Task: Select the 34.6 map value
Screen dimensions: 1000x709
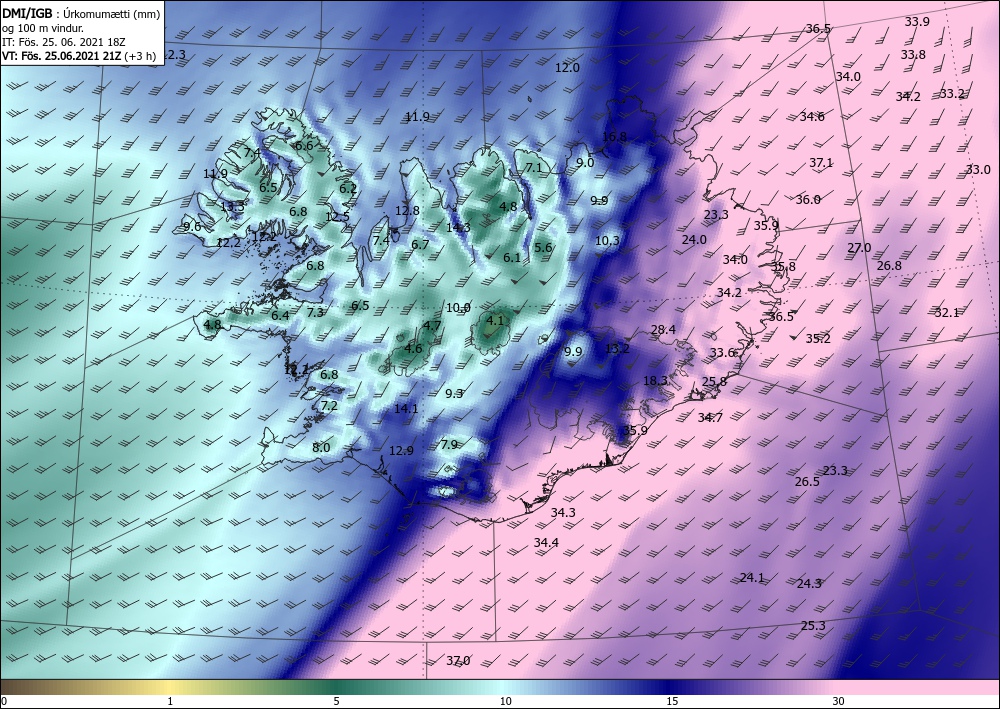Action: coord(812,117)
